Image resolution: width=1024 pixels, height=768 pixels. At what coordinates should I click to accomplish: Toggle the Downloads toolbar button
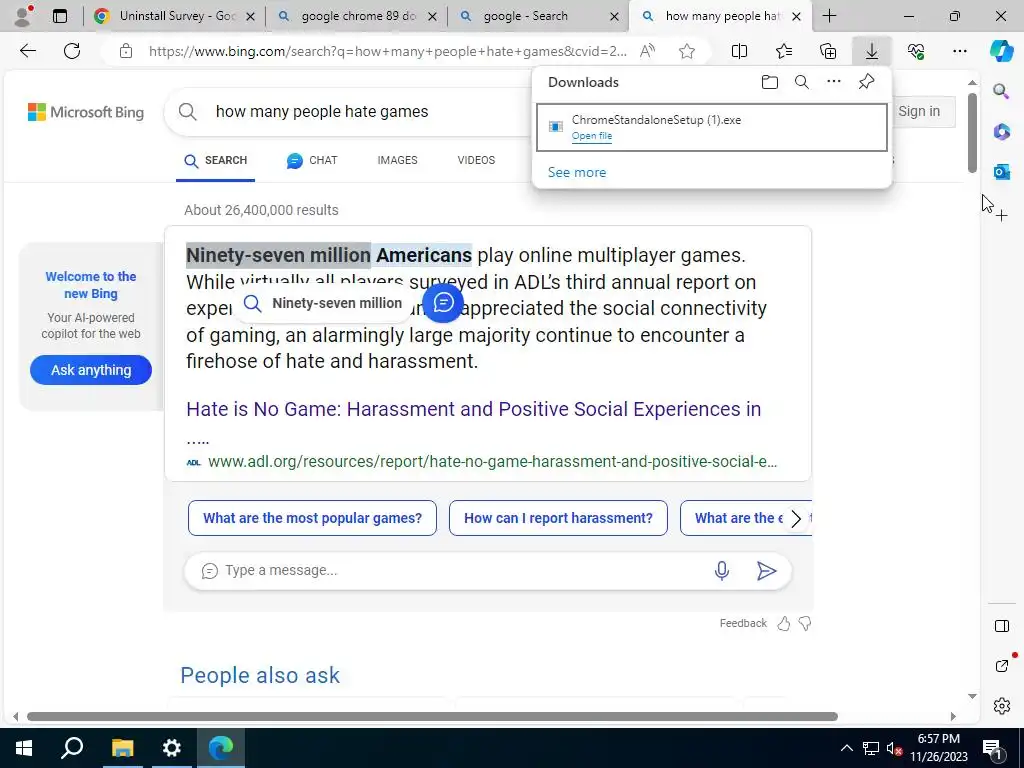[x=872, y=51]
